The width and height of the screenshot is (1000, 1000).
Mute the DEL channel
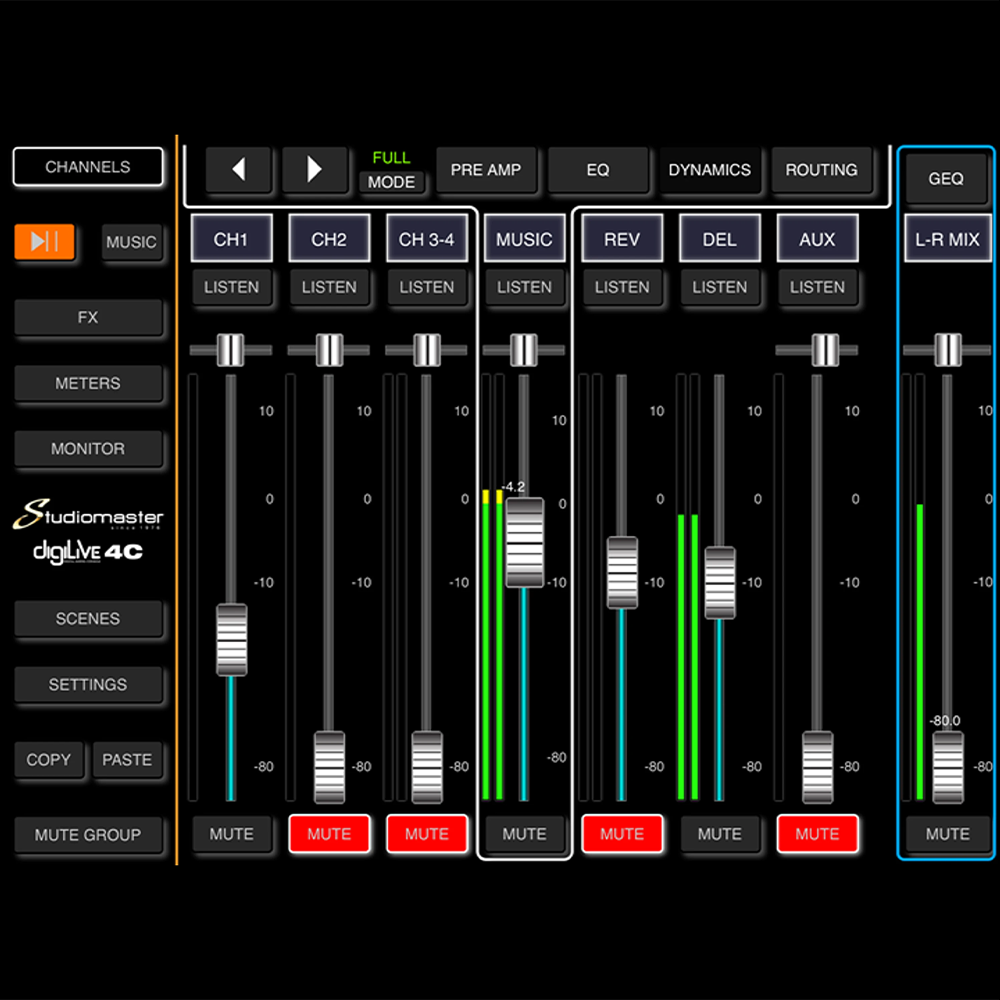point(719,834)
